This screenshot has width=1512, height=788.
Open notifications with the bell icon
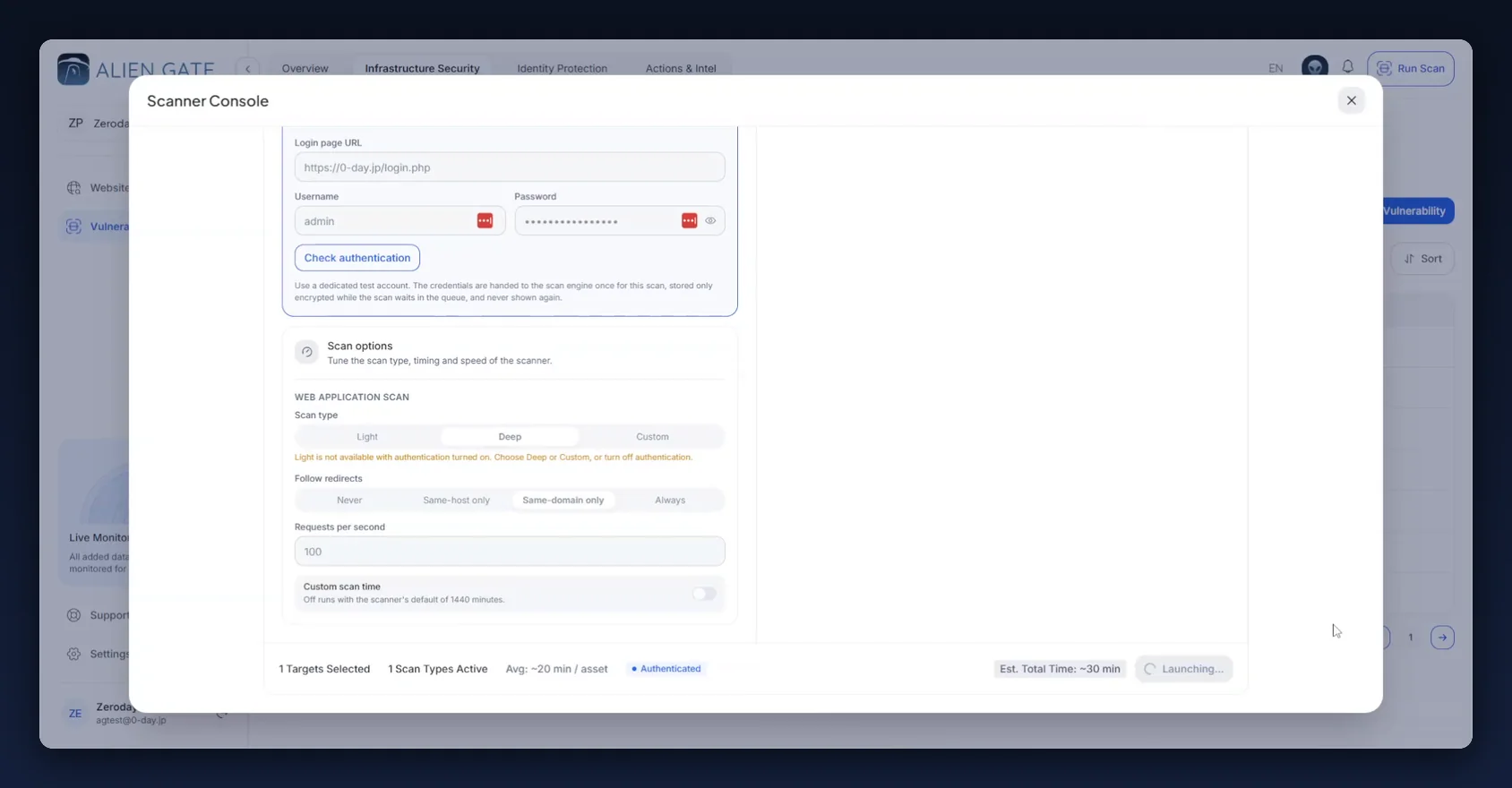[x=1348, y=67]
